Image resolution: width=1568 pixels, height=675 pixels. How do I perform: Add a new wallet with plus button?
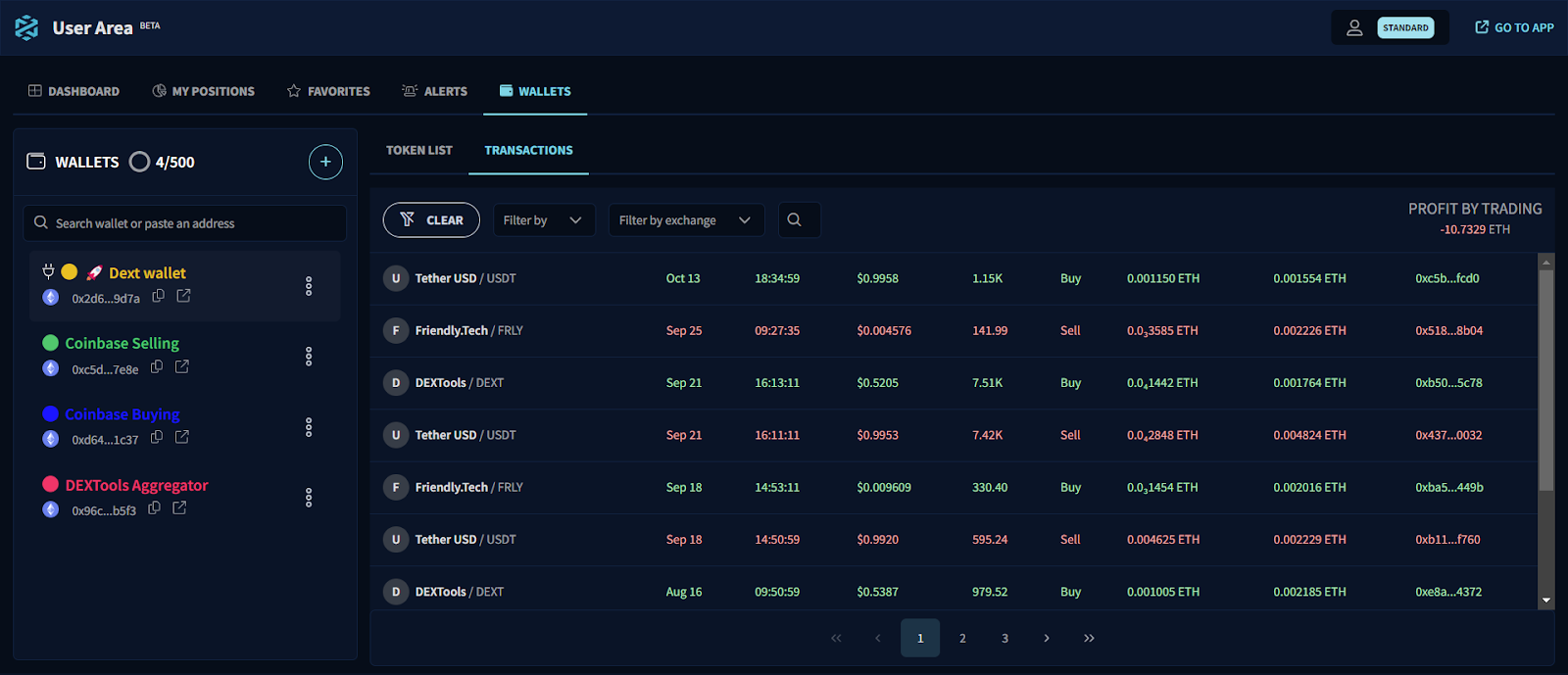[325, 162]
